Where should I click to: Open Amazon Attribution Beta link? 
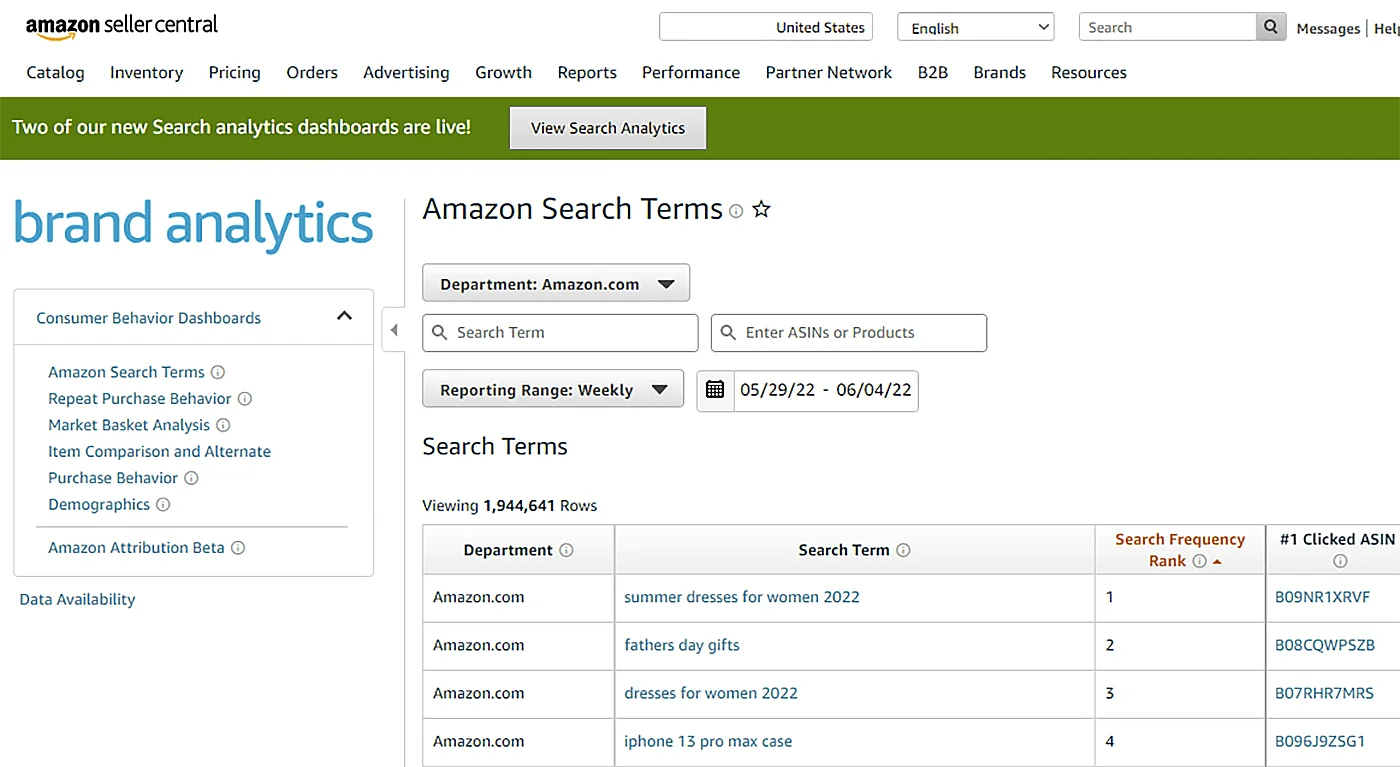point(136,547)
